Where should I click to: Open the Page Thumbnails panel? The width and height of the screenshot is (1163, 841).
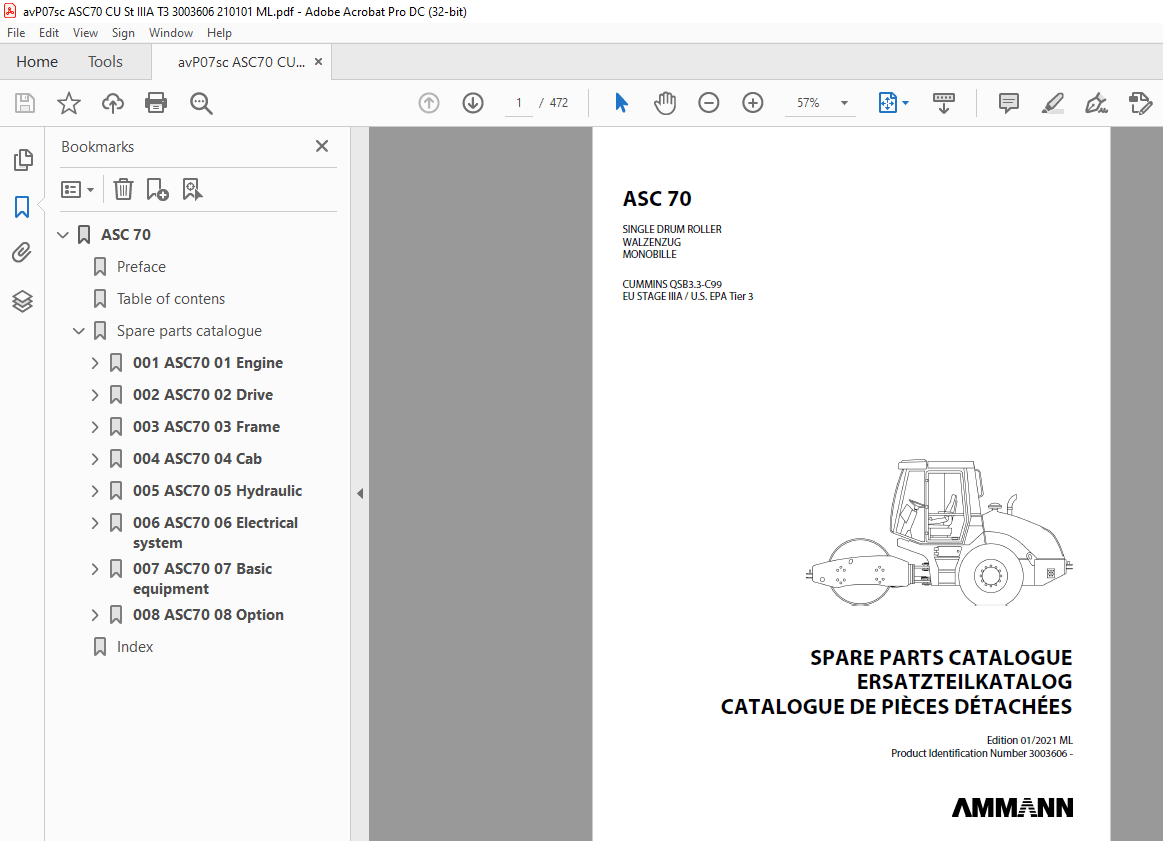point(23,159)
